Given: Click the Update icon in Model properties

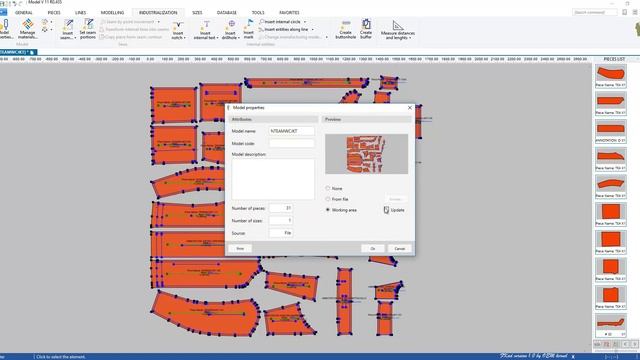Looking at the screenshot, I should [386, 210].
